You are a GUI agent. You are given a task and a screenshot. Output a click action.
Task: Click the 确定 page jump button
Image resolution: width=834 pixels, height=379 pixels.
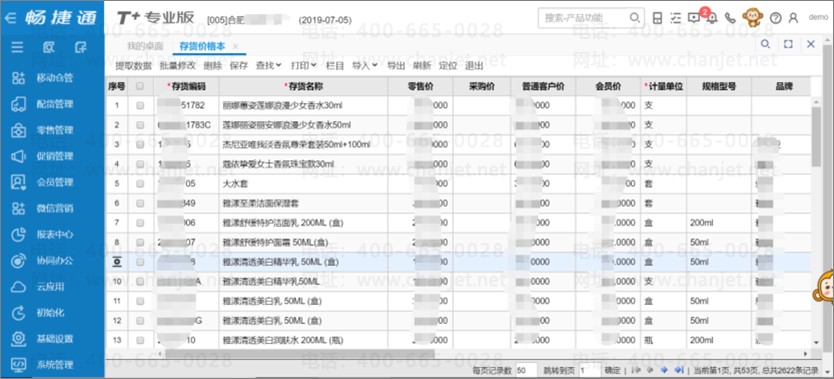613,370
